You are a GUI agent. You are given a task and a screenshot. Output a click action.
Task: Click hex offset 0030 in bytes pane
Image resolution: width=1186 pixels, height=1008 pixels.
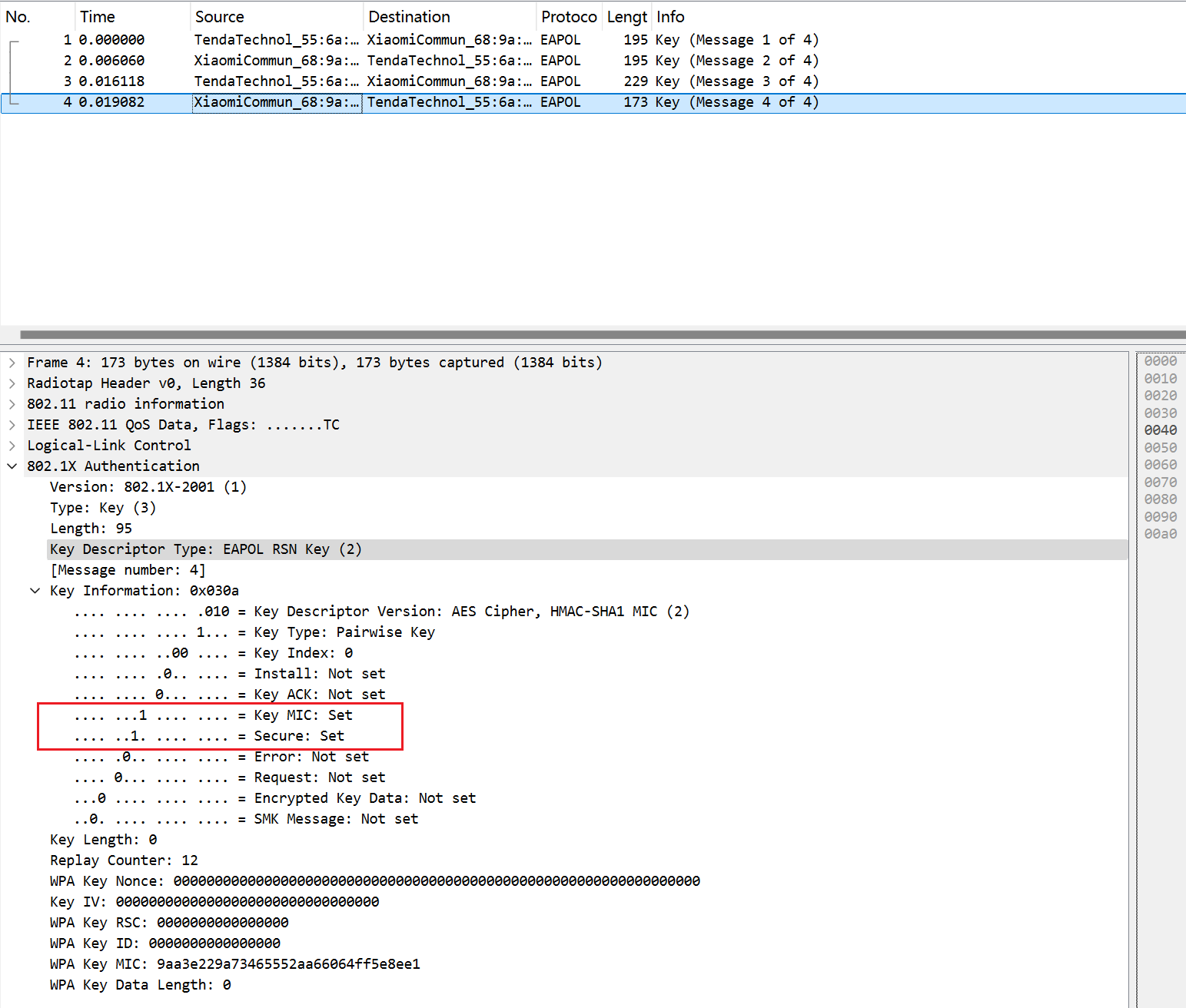[x=1160, y=413]
